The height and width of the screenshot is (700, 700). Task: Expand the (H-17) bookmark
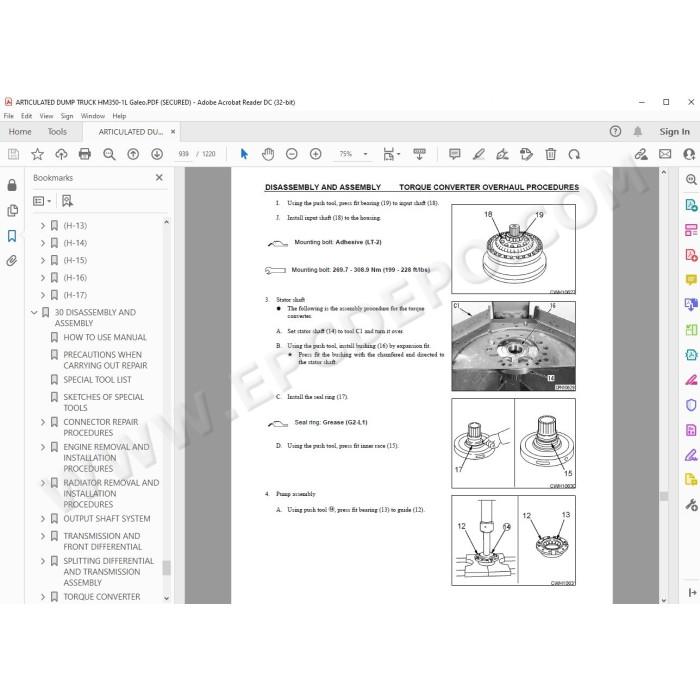43,295
